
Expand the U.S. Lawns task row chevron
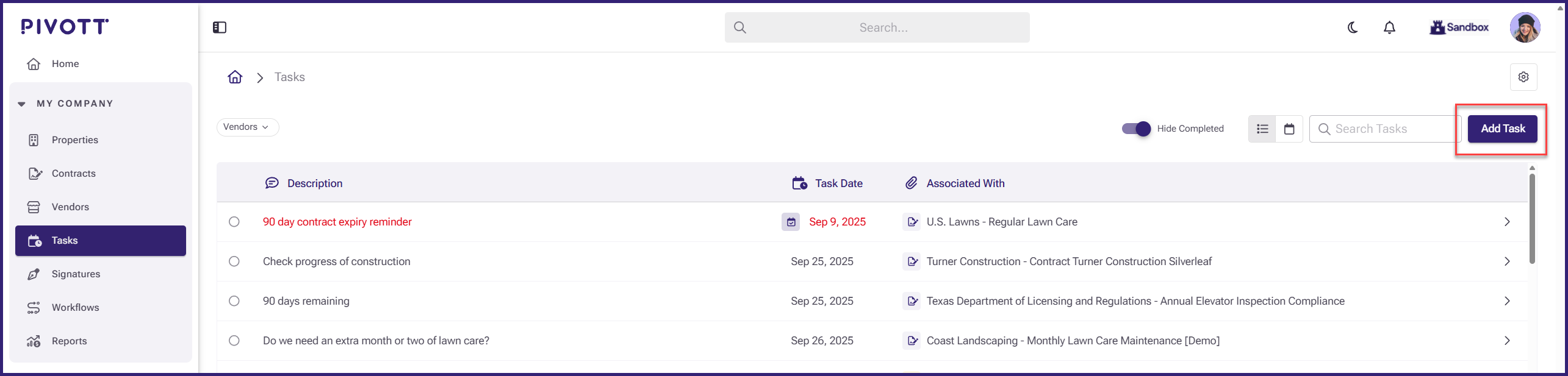[1507, 222]
